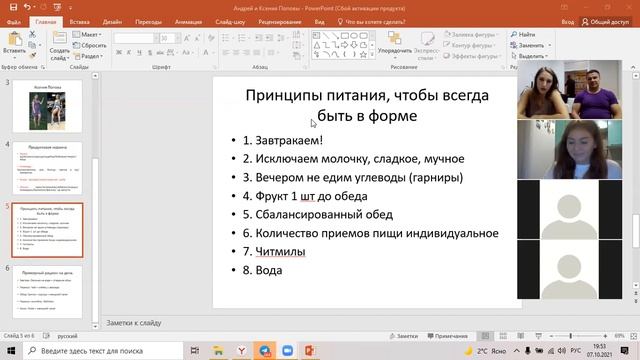This screenshot has height=360, width=640.
Task: Toggle Заметки notes in status bar
Action: pyautogui.click(x=404, y=336)
